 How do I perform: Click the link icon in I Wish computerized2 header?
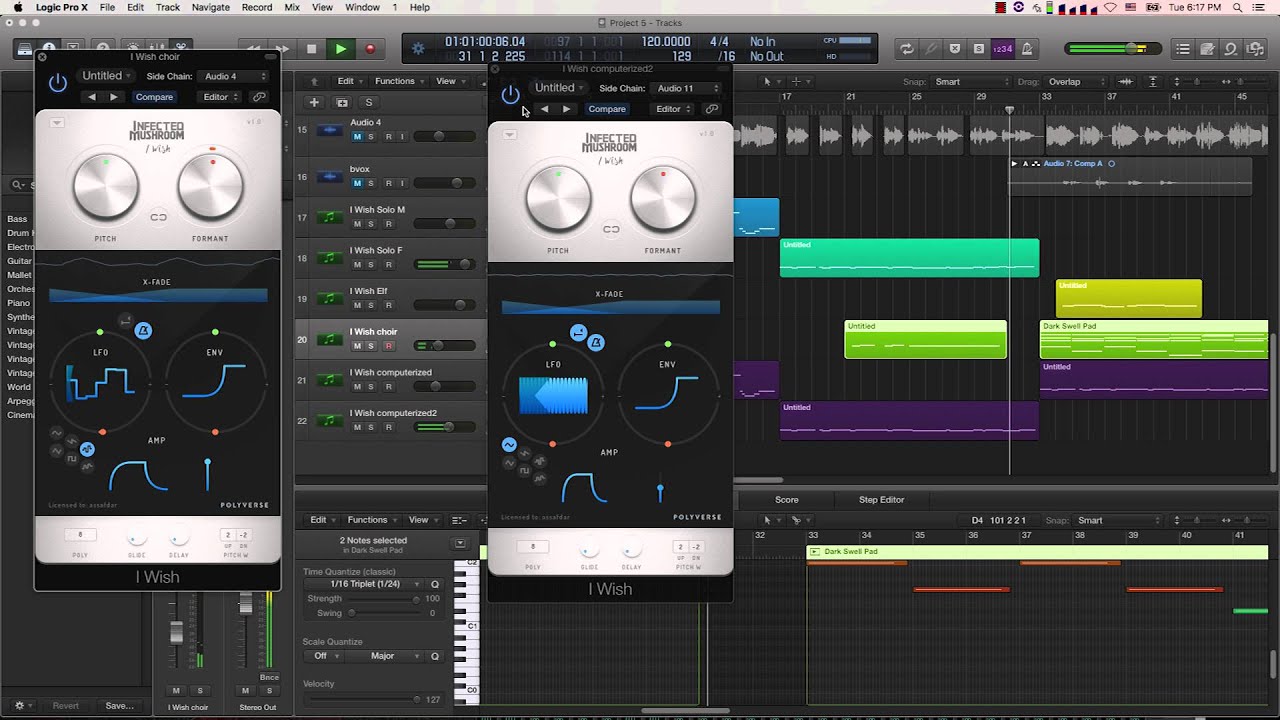711,109
